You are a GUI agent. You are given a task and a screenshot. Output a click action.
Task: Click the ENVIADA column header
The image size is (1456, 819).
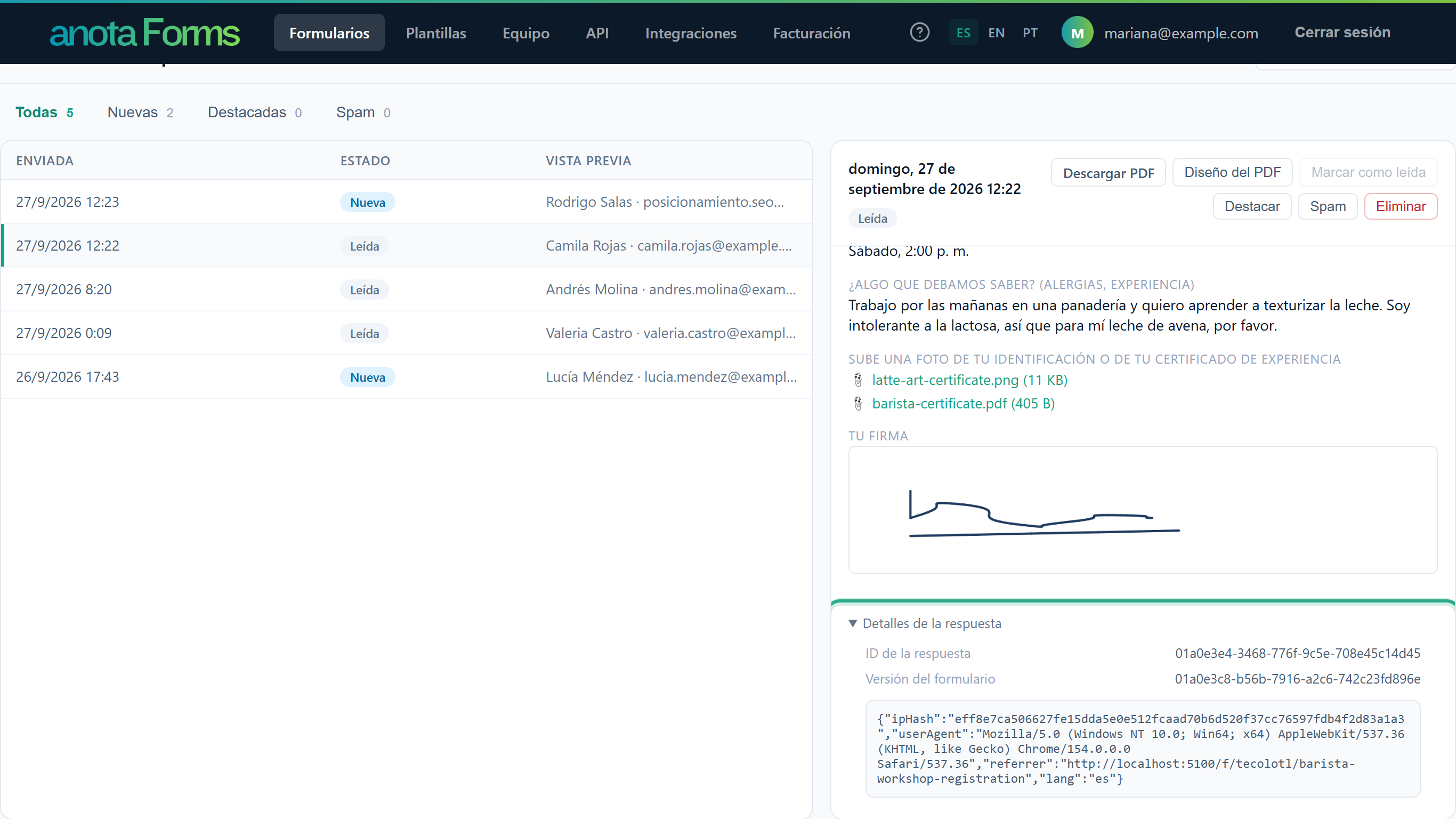click(x=45, y=160)
